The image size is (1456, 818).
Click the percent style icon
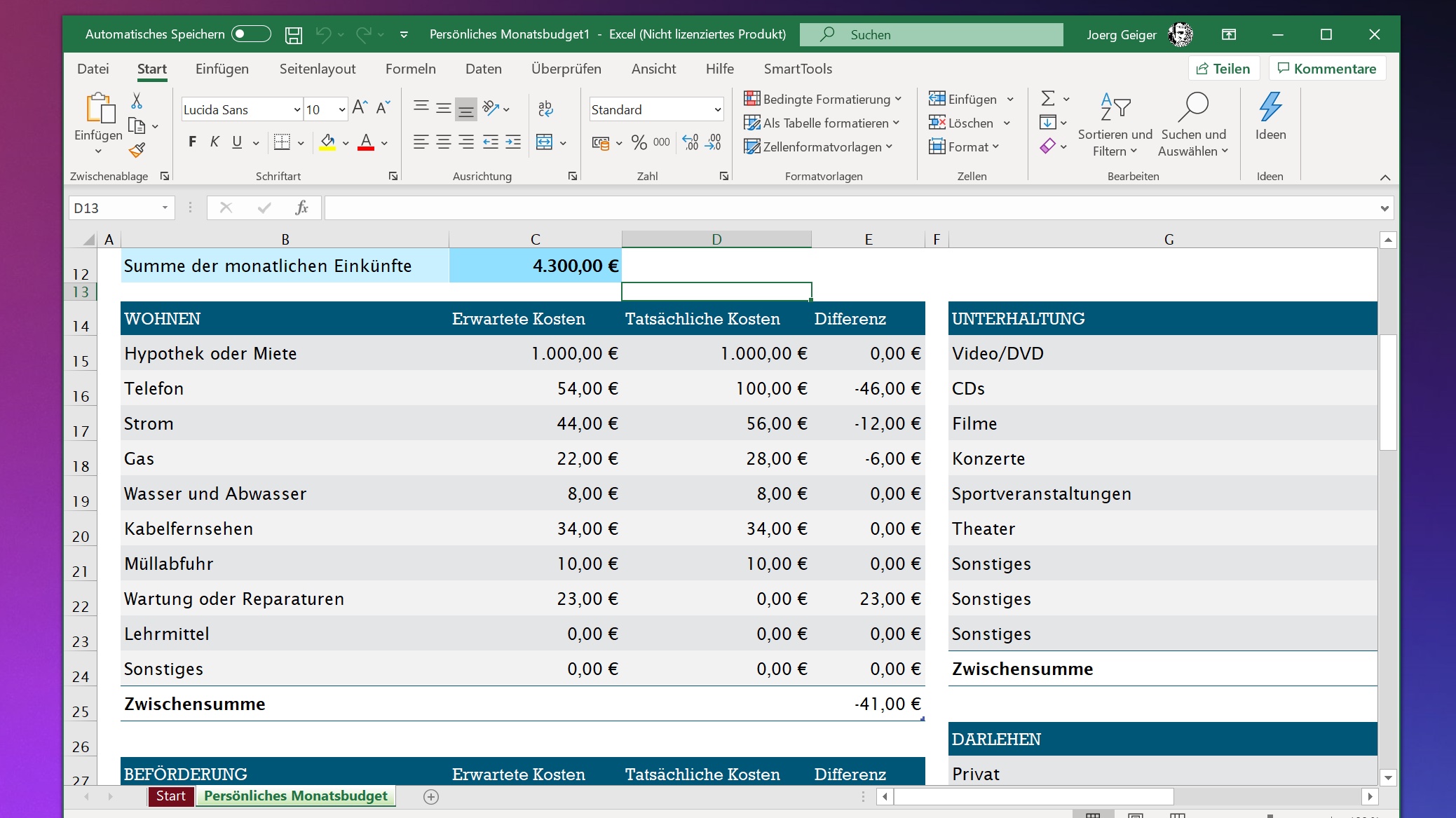click(639, 142)
